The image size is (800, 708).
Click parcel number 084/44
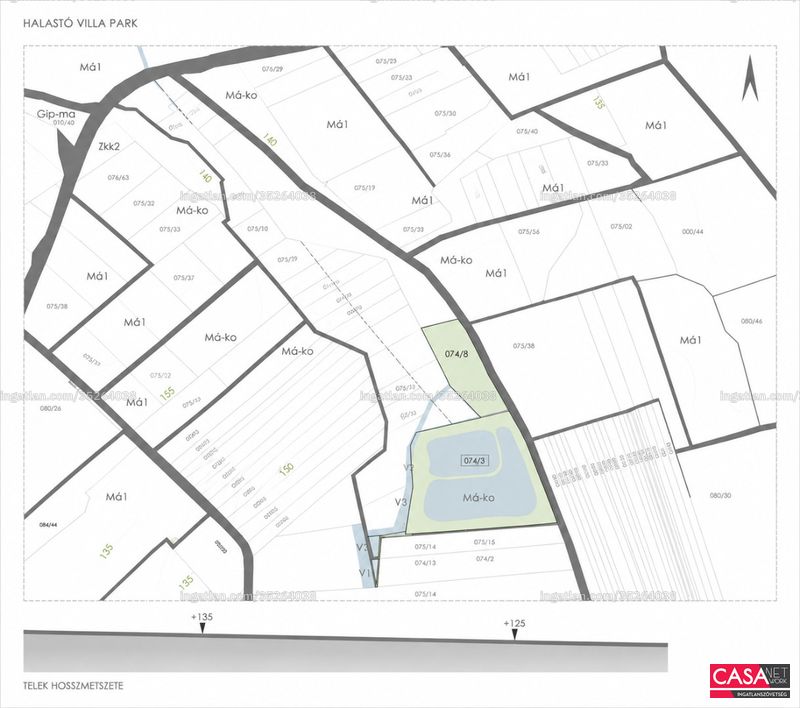[x=50, y=525]
